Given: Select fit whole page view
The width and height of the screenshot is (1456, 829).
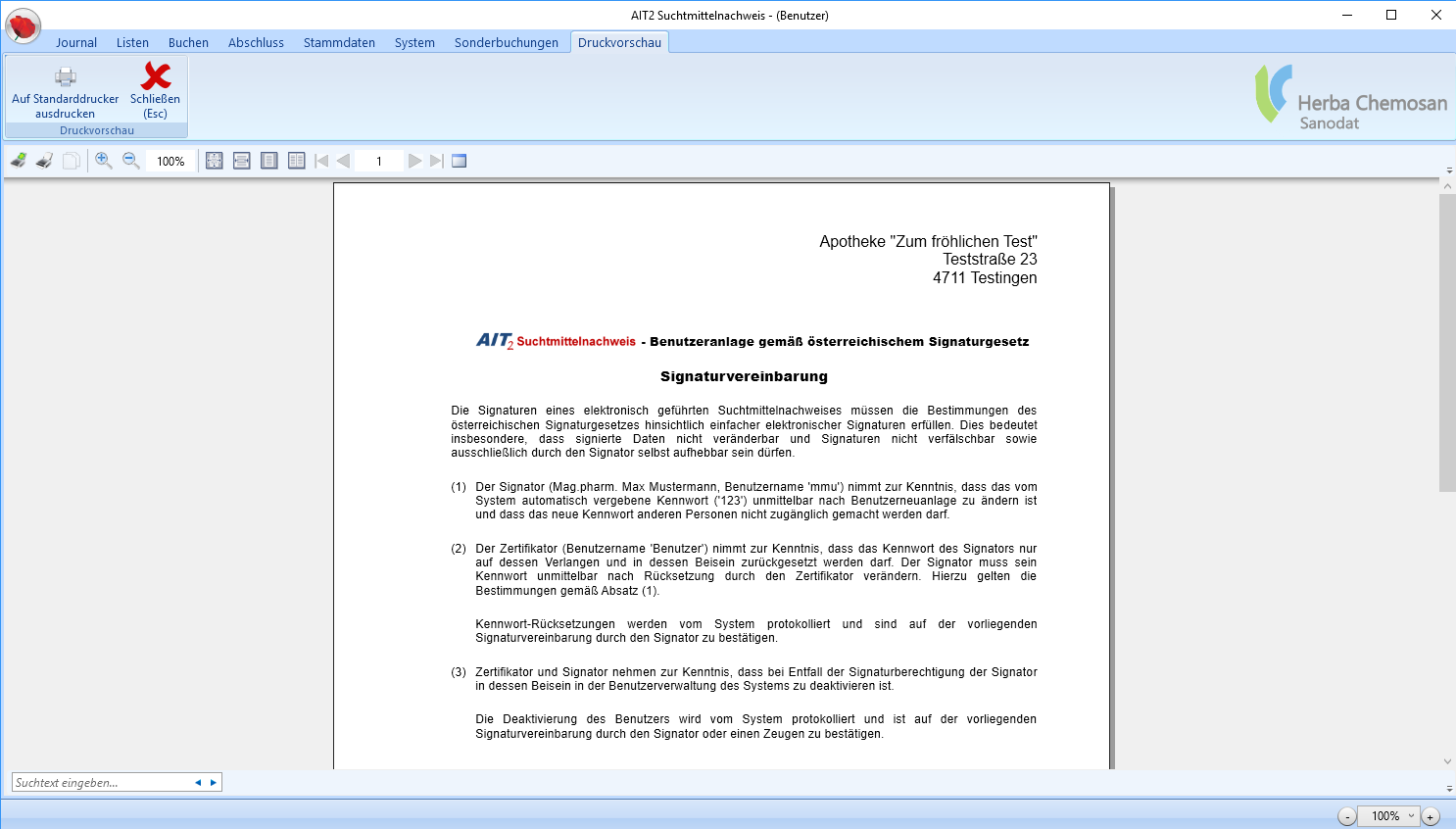Looking at the screenshot, I should [x=215, y=161].
